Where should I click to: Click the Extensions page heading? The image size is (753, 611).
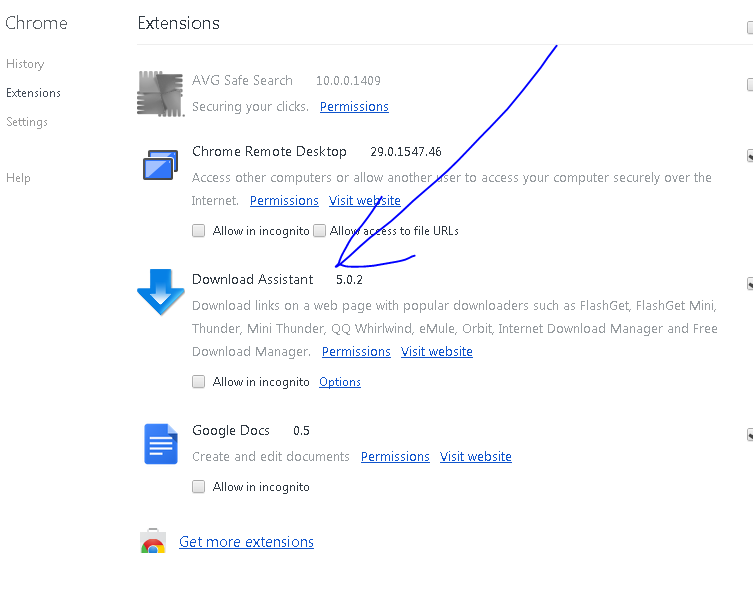tap(179, 23)
